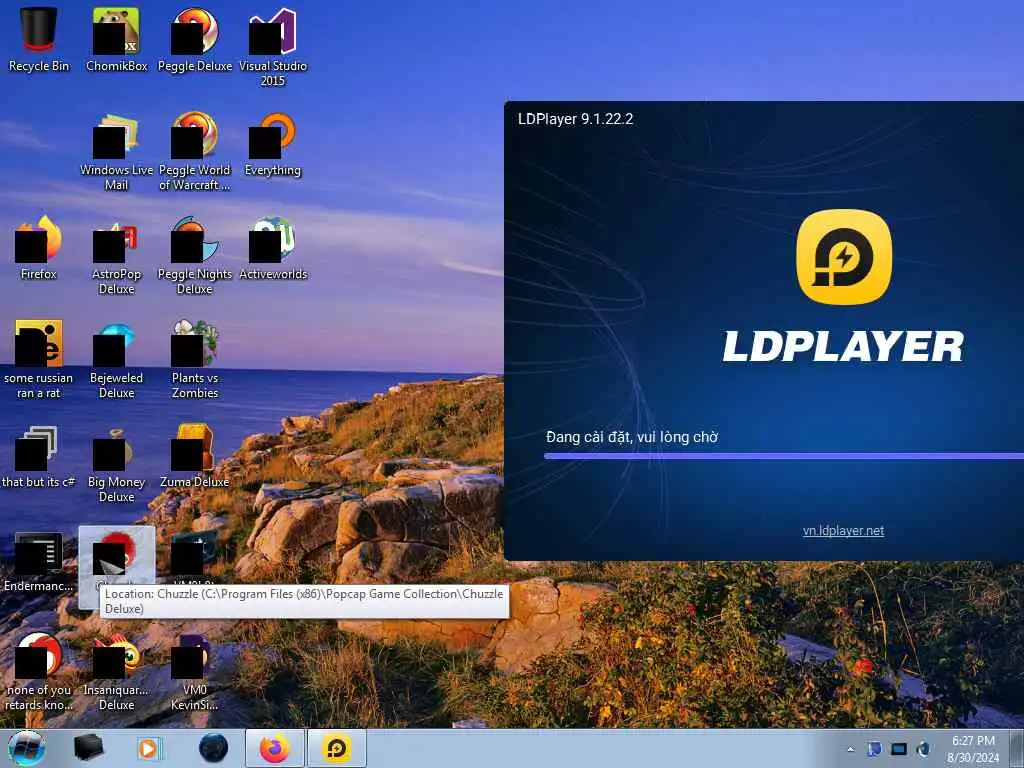
Task: Select the Peggle Deluxe desktop icon
Action: (195, 39)
